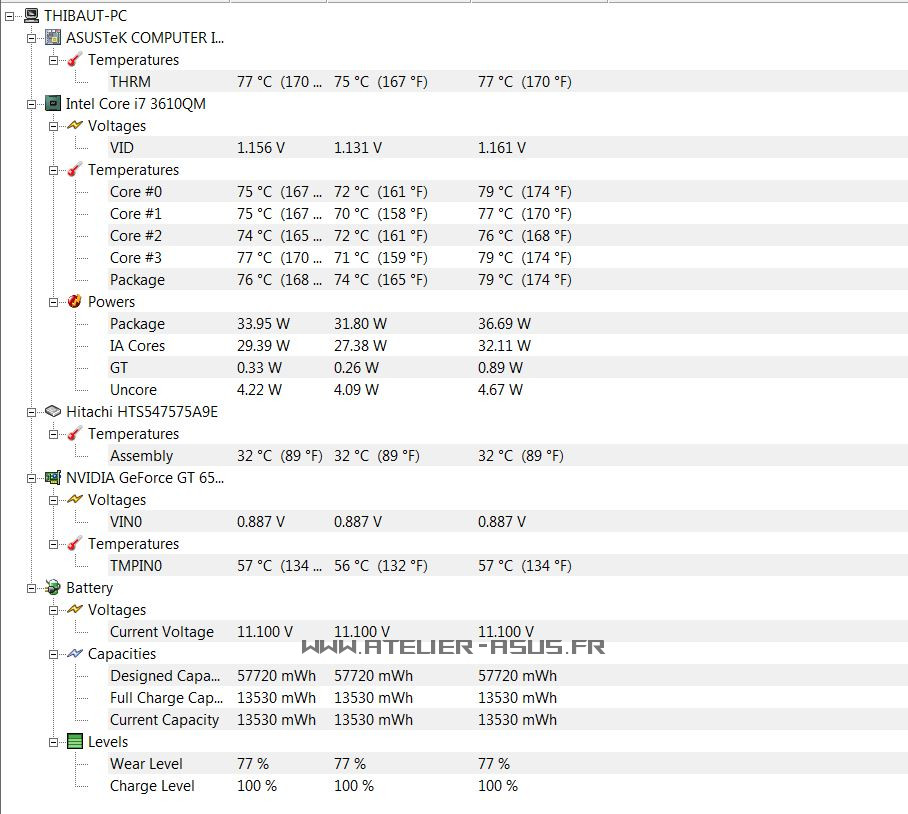Click the ASUSTeK motherboard icon
Image resolution: width=908 pixels, height=814 pixels.
[x=53, y=38]
